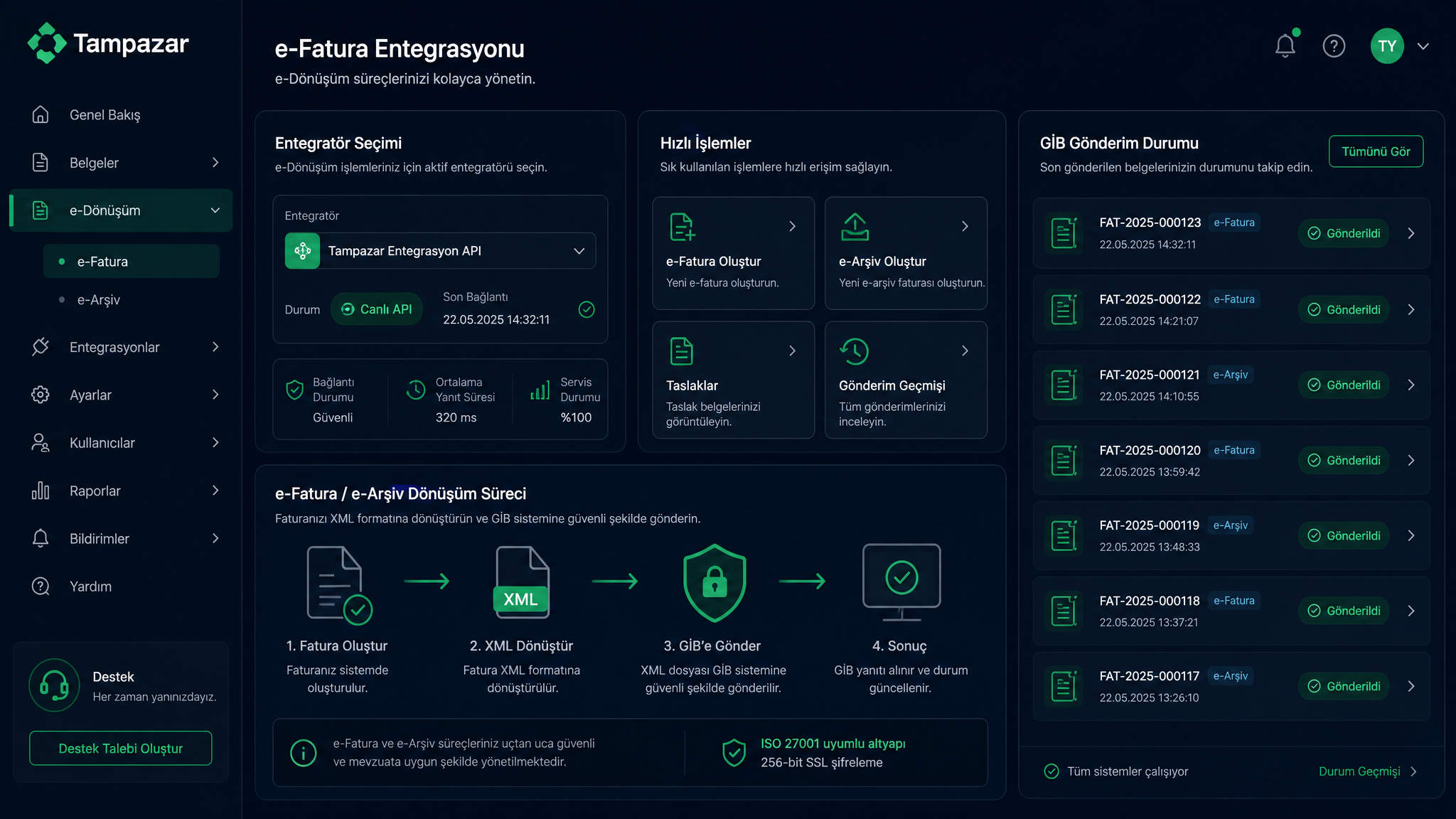
Task: Open the Tampazar Entegrasyon API dropdown
Action: pyautogui.click(x=440, y=251)
